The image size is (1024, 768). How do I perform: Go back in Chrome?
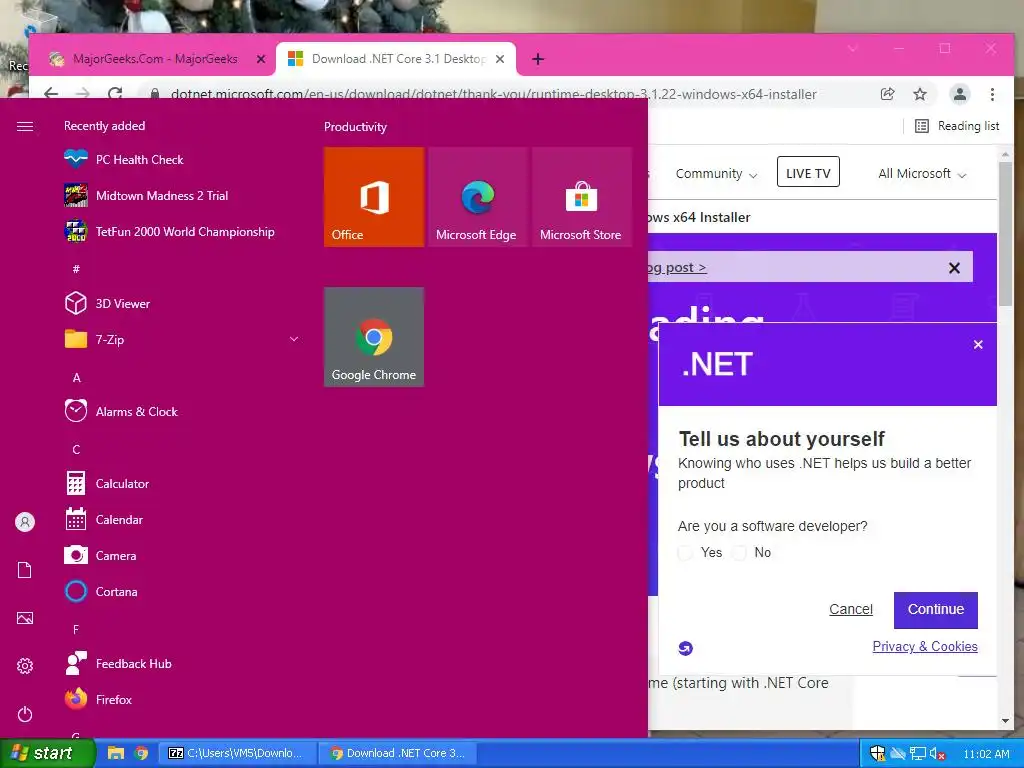pyautogui.click(x=51, y=93)
